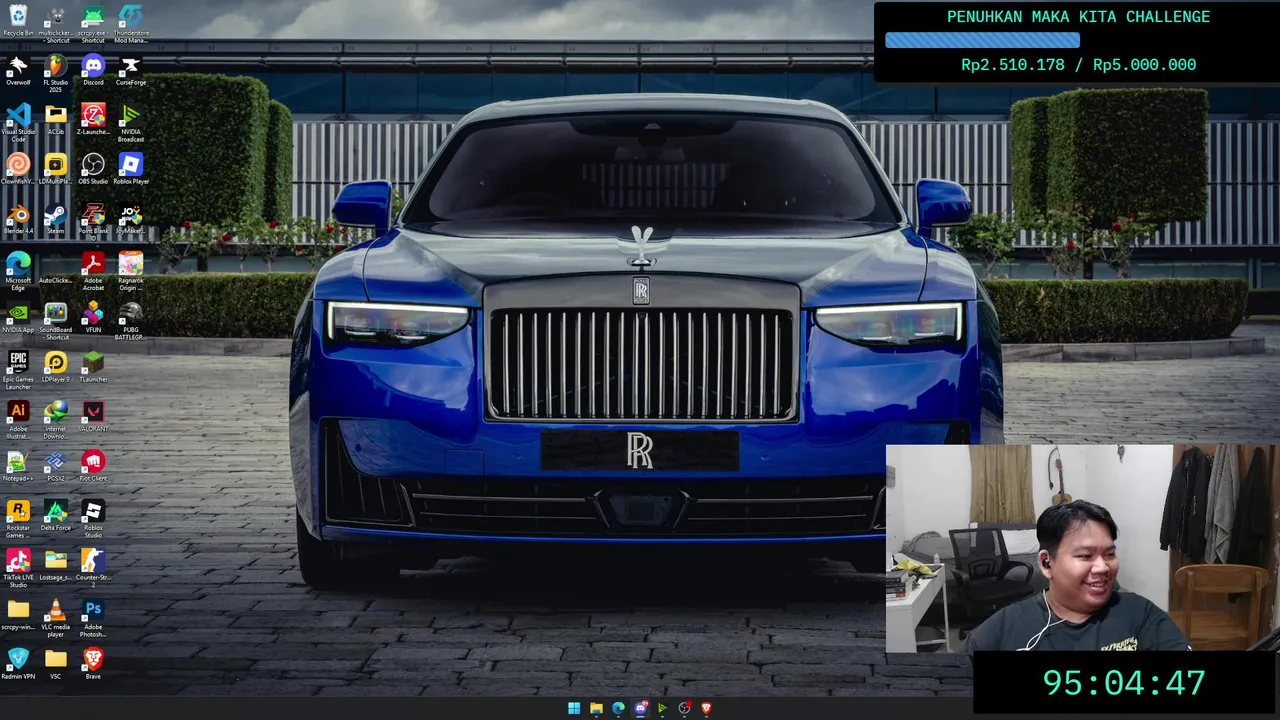Select the VSC folder icon
Image resolution: width=1280 pixels, height=720 pixels.
56,664
